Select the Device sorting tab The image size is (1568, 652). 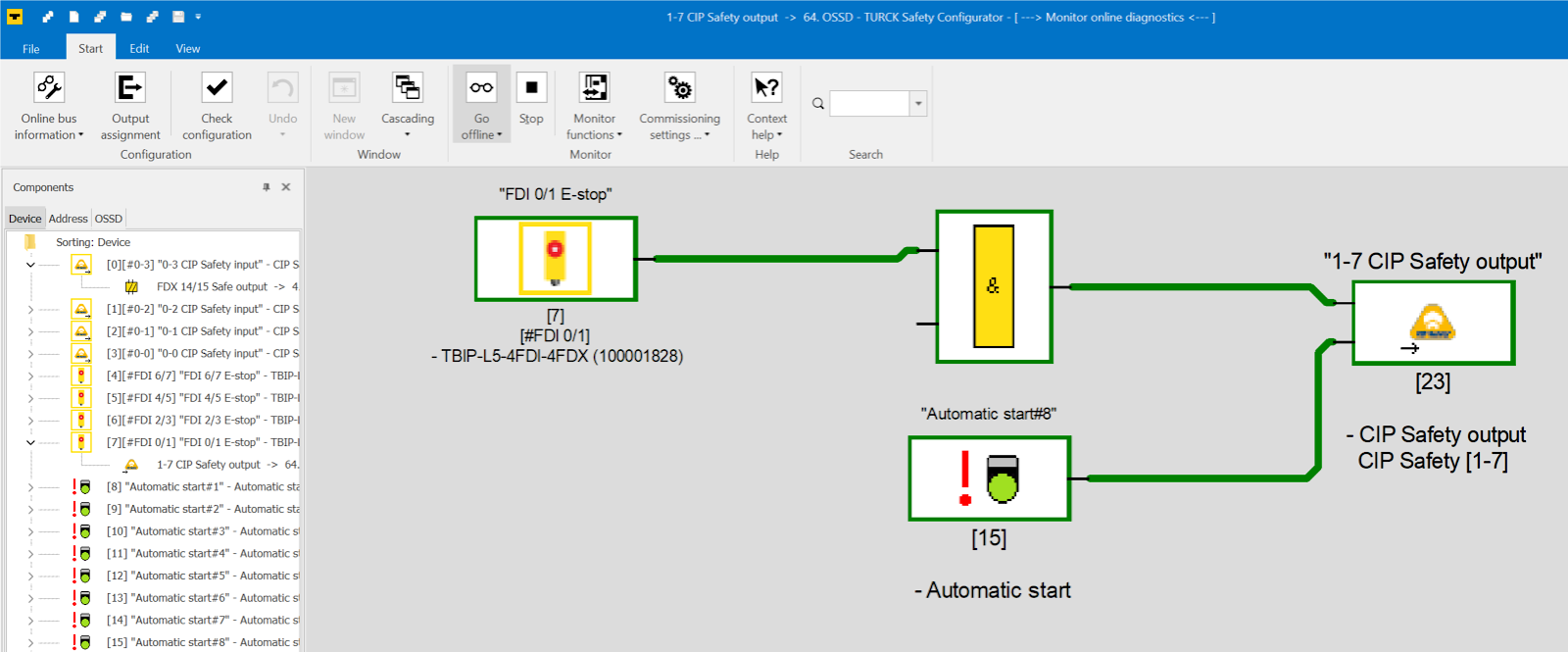point(25,219)
